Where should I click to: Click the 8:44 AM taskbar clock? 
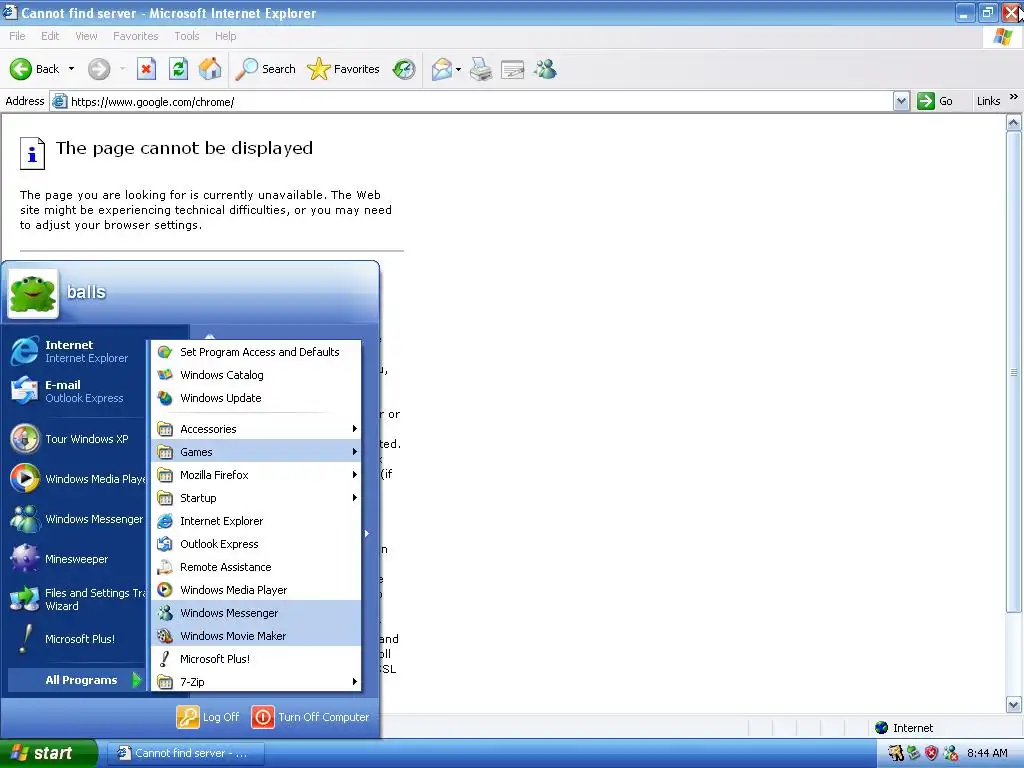(987, 753)
